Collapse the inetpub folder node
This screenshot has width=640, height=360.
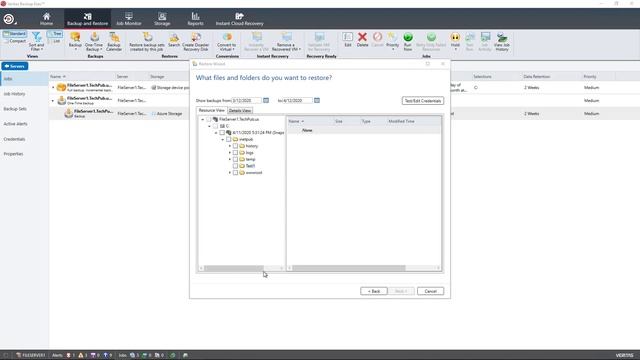coord(222,140)
